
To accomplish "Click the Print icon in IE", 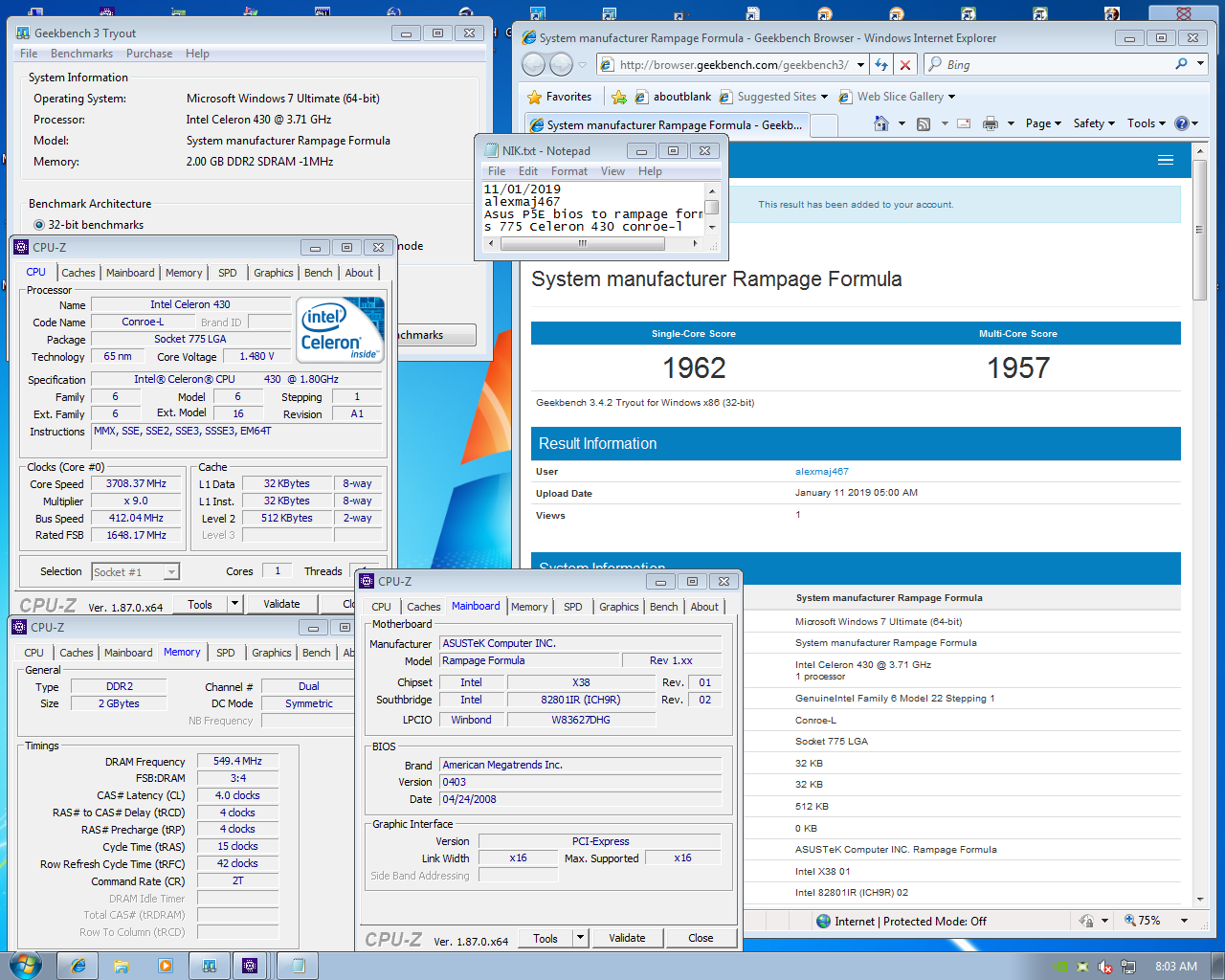I will click(991, 123).
